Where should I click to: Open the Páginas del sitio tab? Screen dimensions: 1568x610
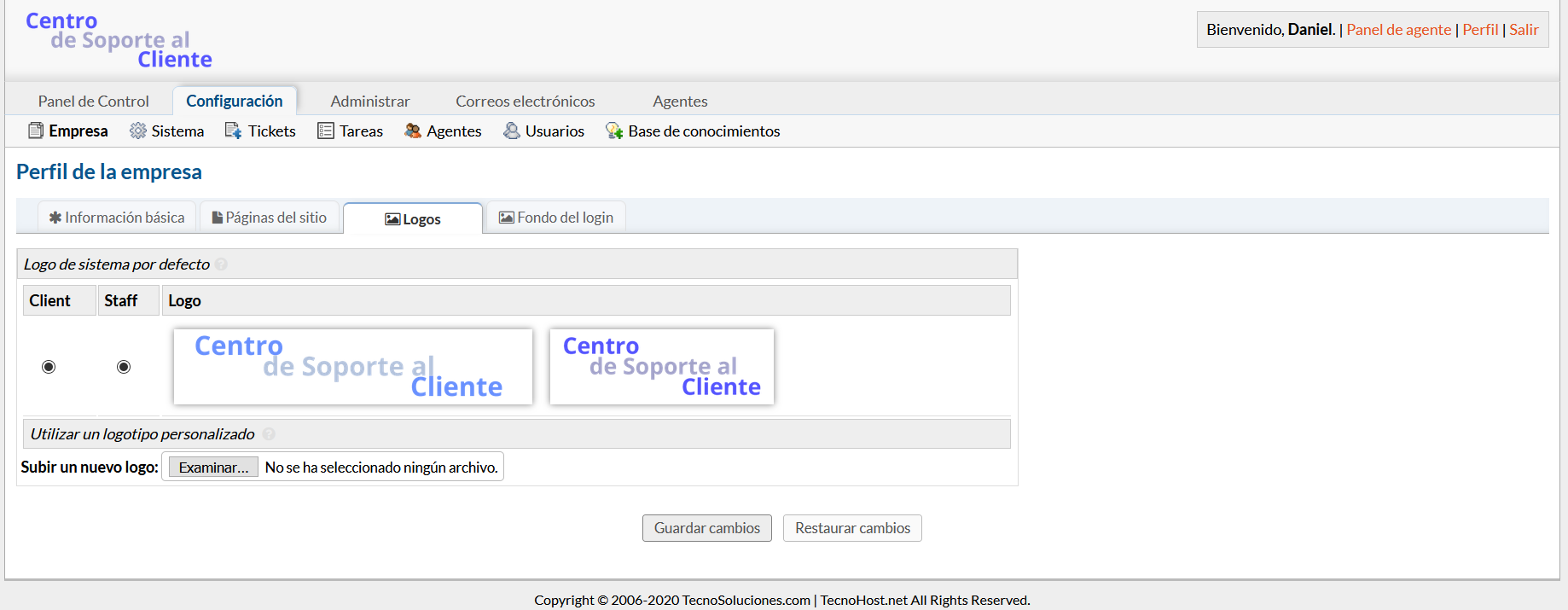pyautogui.click(x=270, y=218)
